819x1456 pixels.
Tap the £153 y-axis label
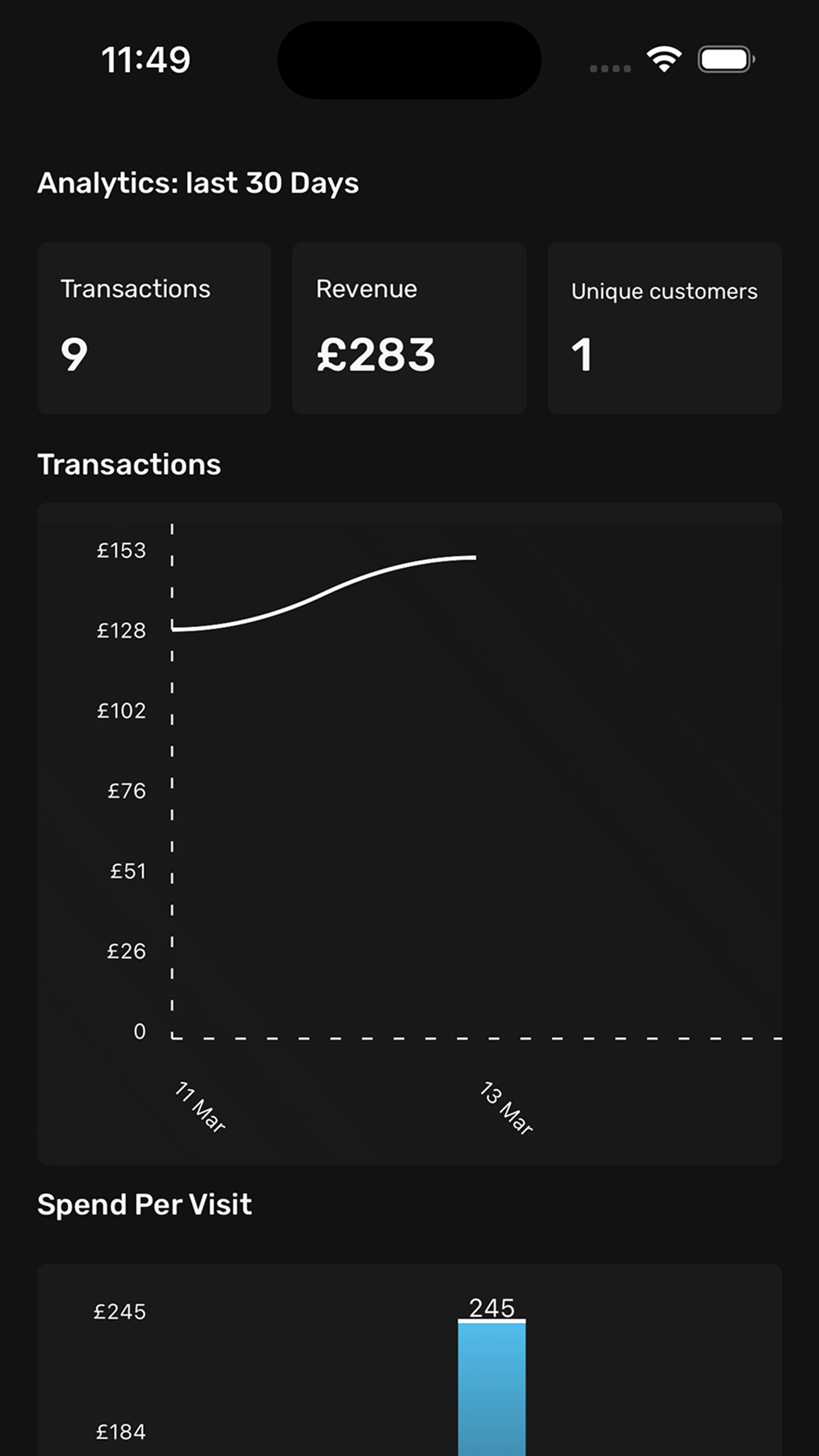[x=121, y=551]
